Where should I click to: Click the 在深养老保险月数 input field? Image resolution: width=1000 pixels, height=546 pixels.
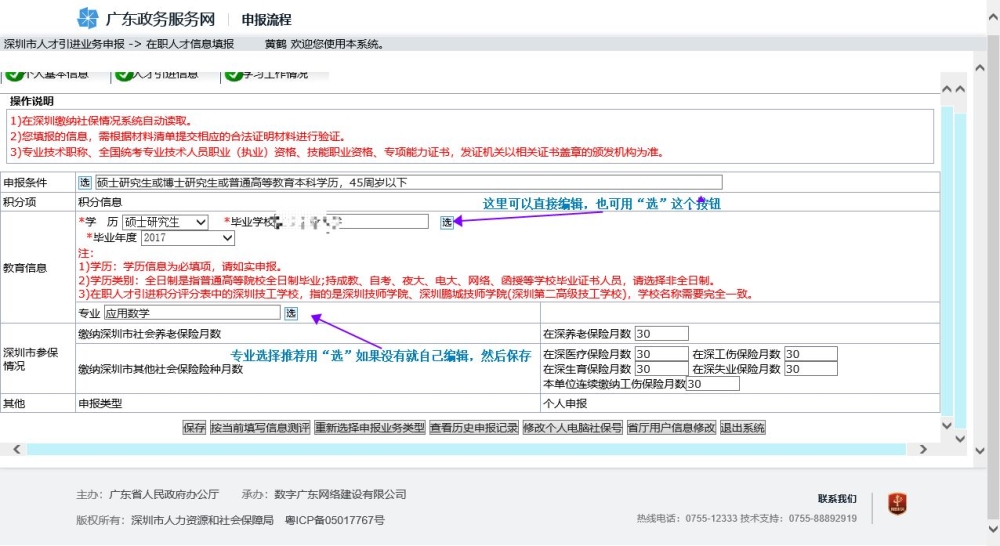click(661, 334)
